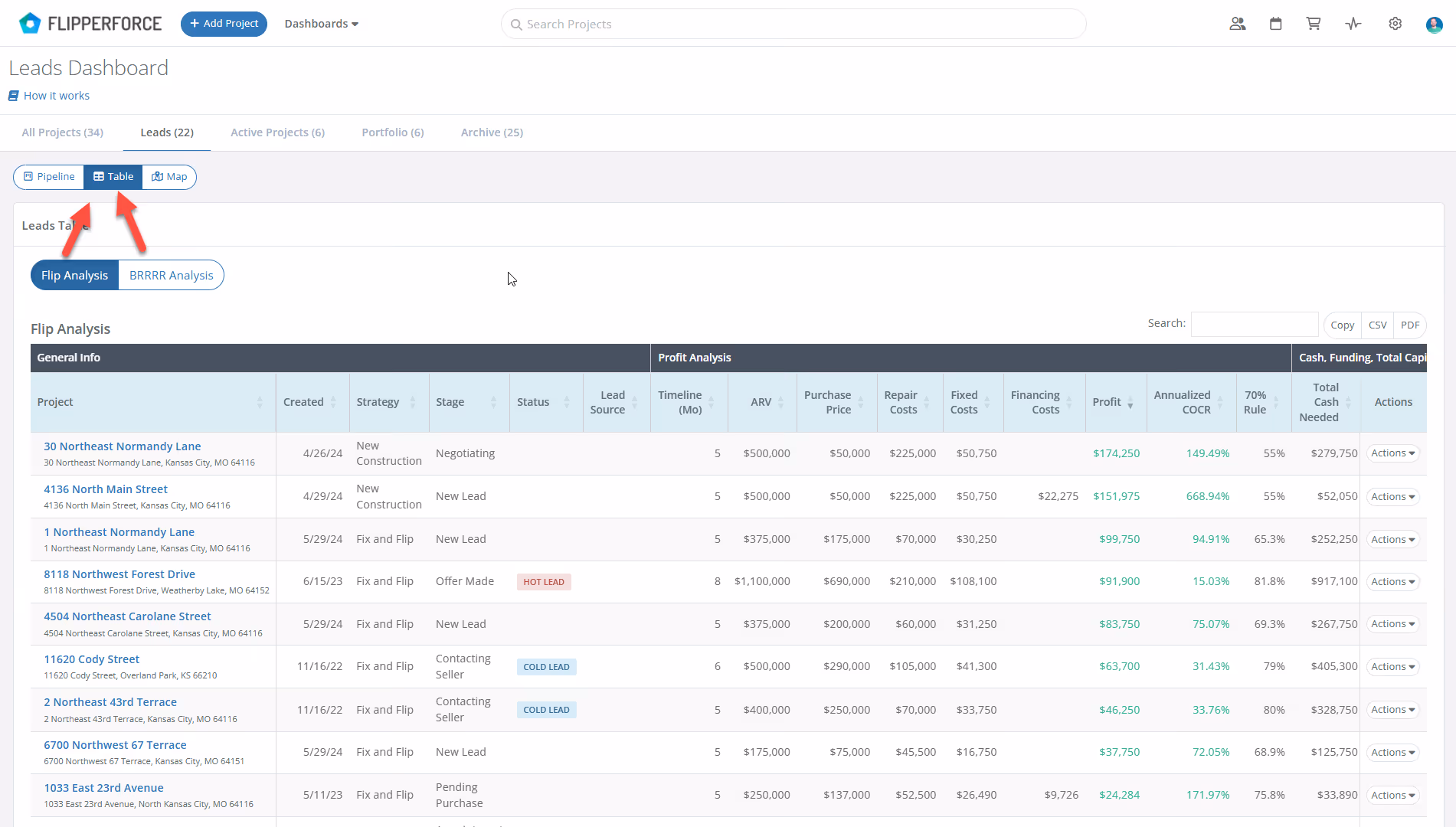Image resolution: width=1456 pixels, height=827 pixels.
Task: Sort by Status column arrows
Action: tap(567, 402)
